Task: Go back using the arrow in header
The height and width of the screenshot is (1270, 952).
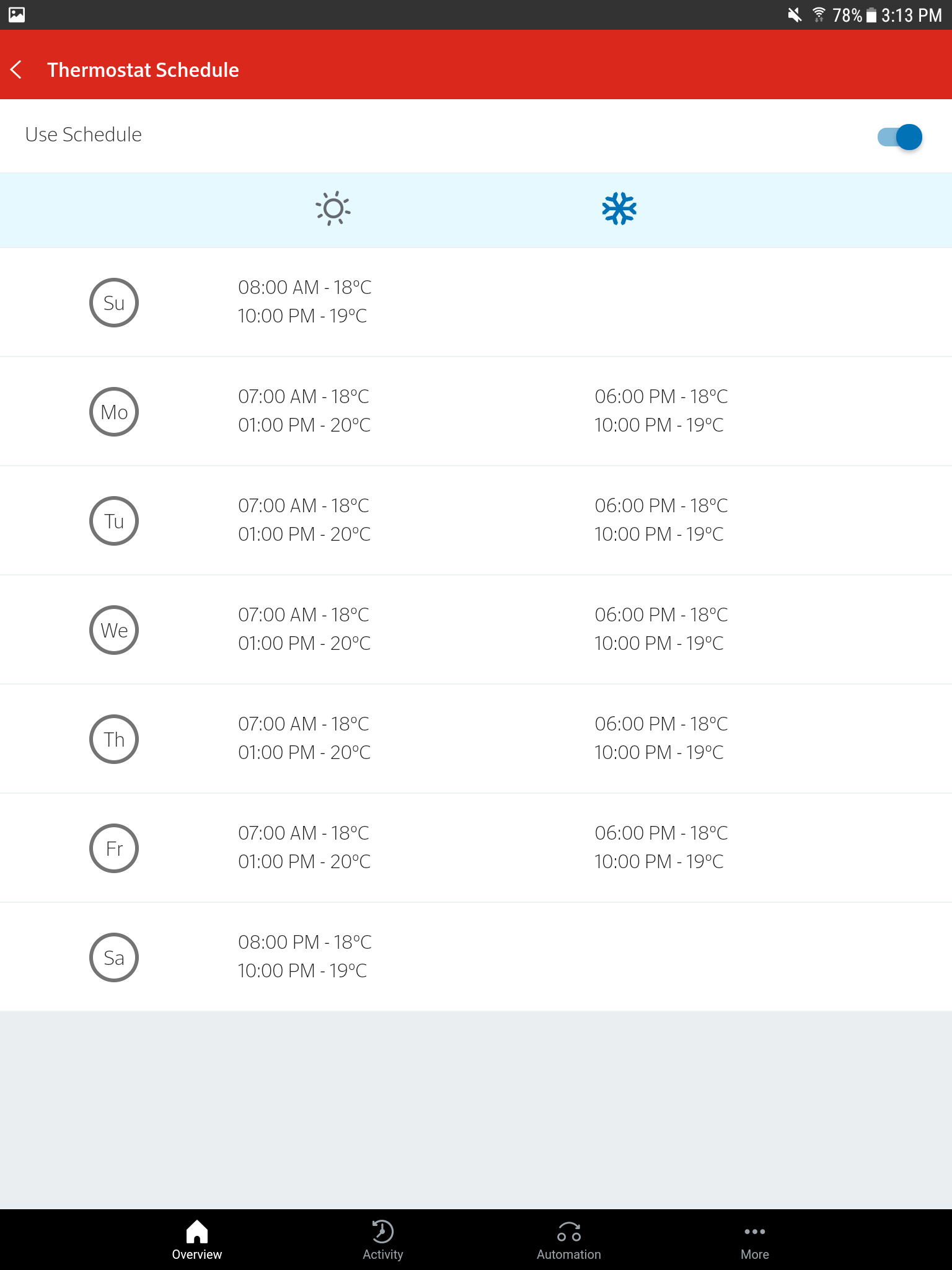Action: pos(17,69)
